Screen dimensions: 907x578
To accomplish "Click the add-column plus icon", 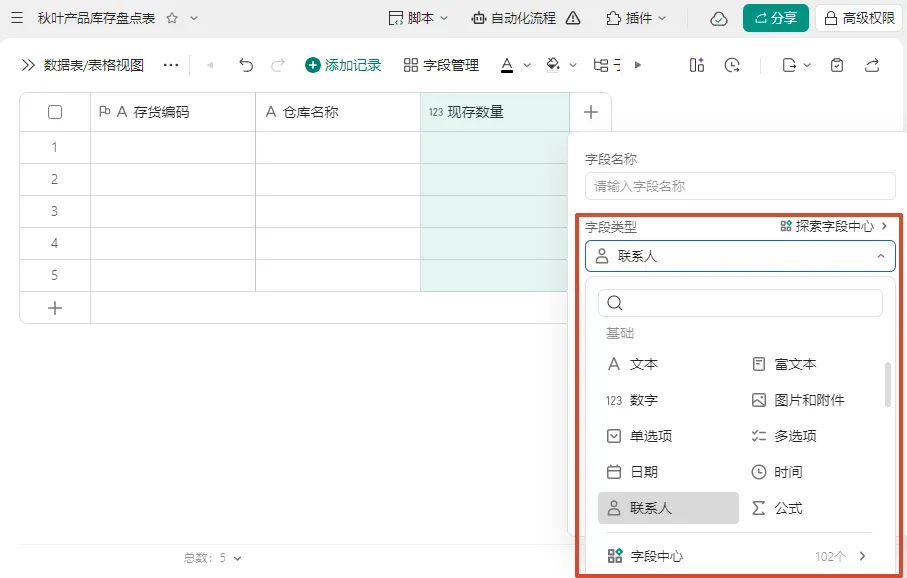I will tap(591, 112).
